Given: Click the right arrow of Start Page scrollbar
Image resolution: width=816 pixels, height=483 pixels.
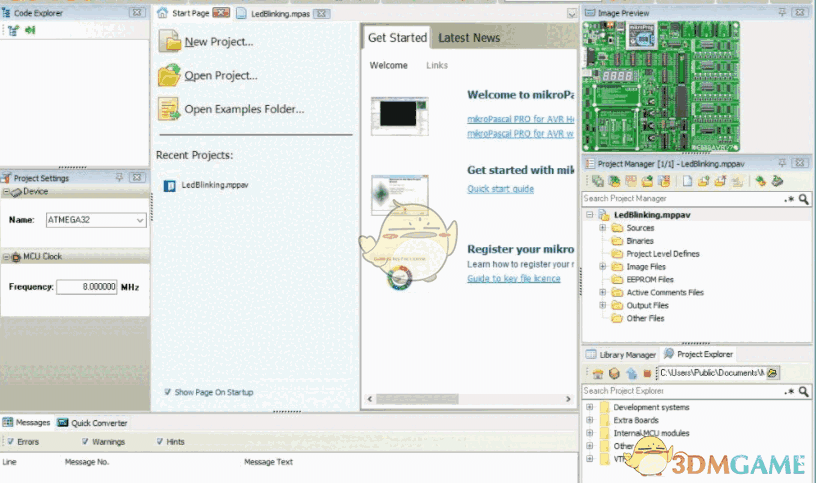Looking at the screenshot, I should coord(568,399).
